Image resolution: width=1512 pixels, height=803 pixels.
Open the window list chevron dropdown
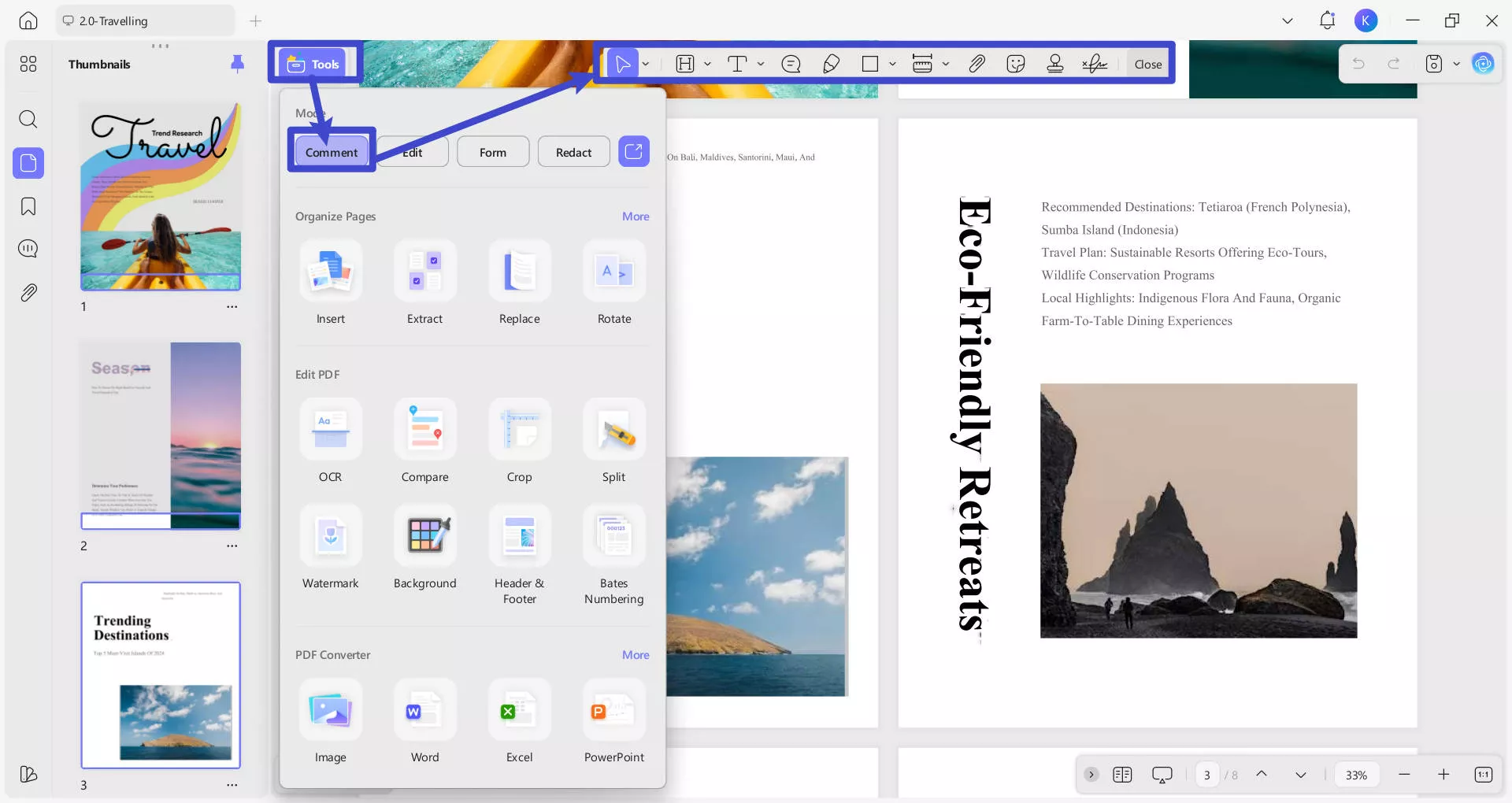(x=1288, y=21)
